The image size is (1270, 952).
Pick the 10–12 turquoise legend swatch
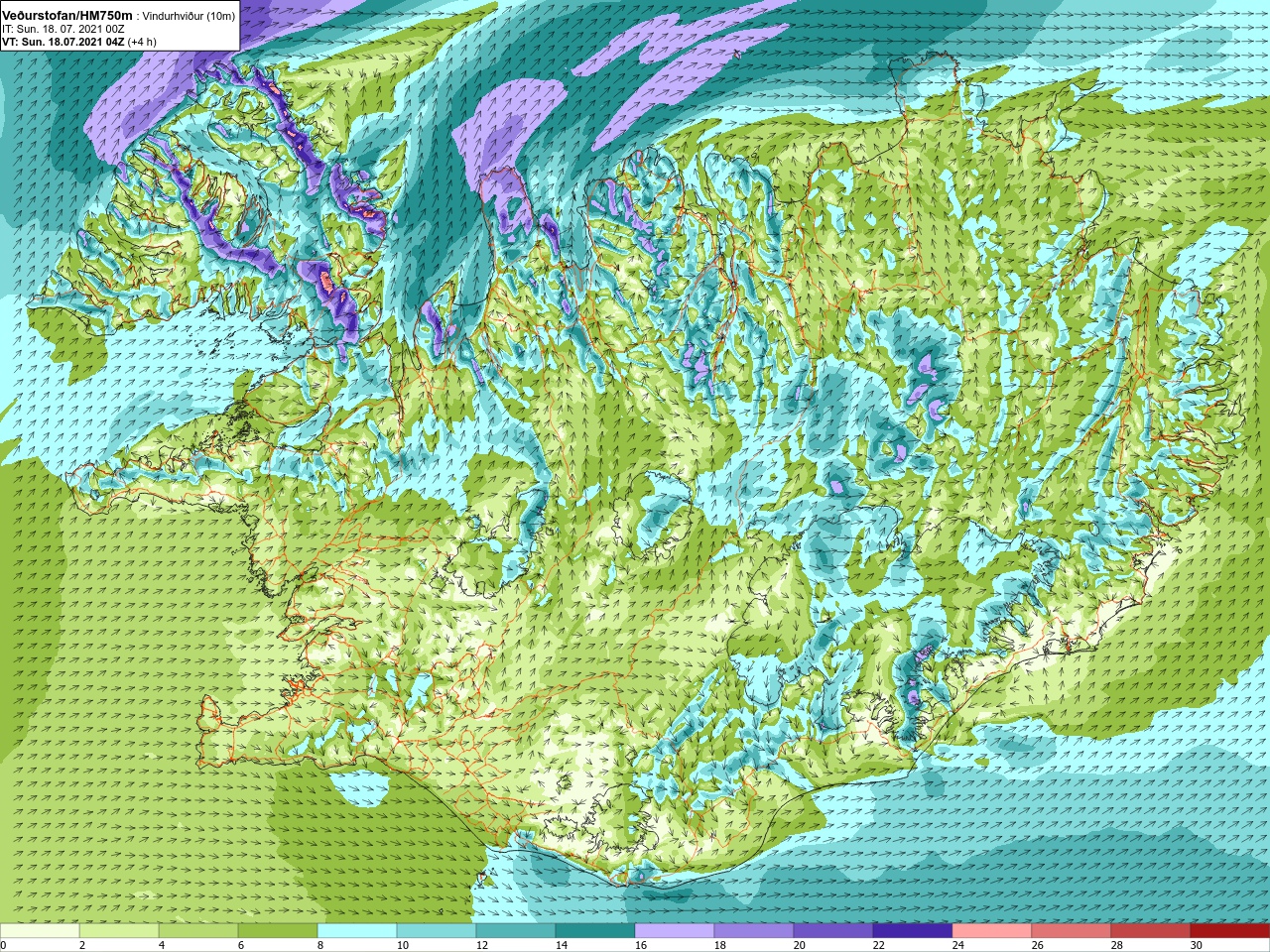click(437, 930)
